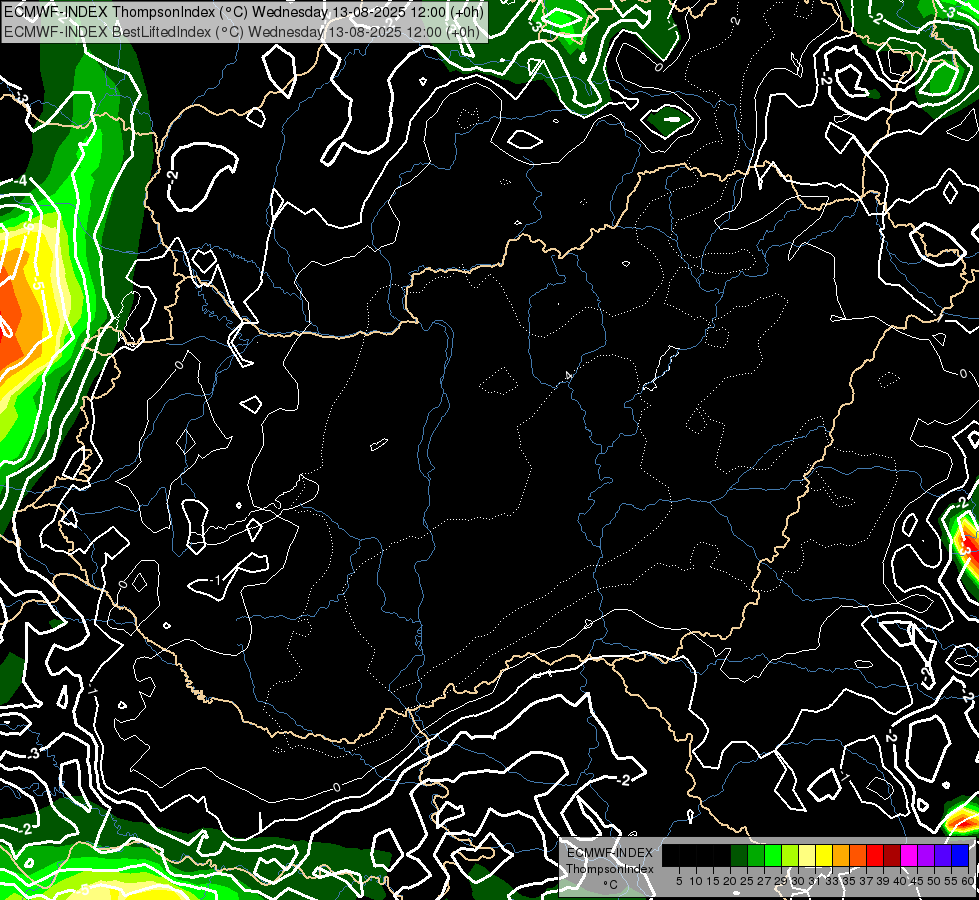Viewport: 979px width, 900px height.
Task: Click the legend scale value 37
Action: 867,881
